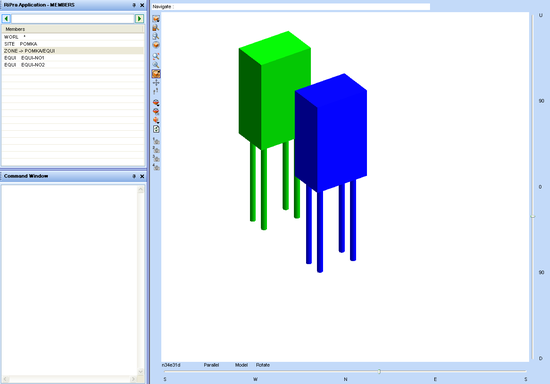Pin the Members panel
Image resolution: width=550 pixels, height=384 pixels.
coord(134,5)
